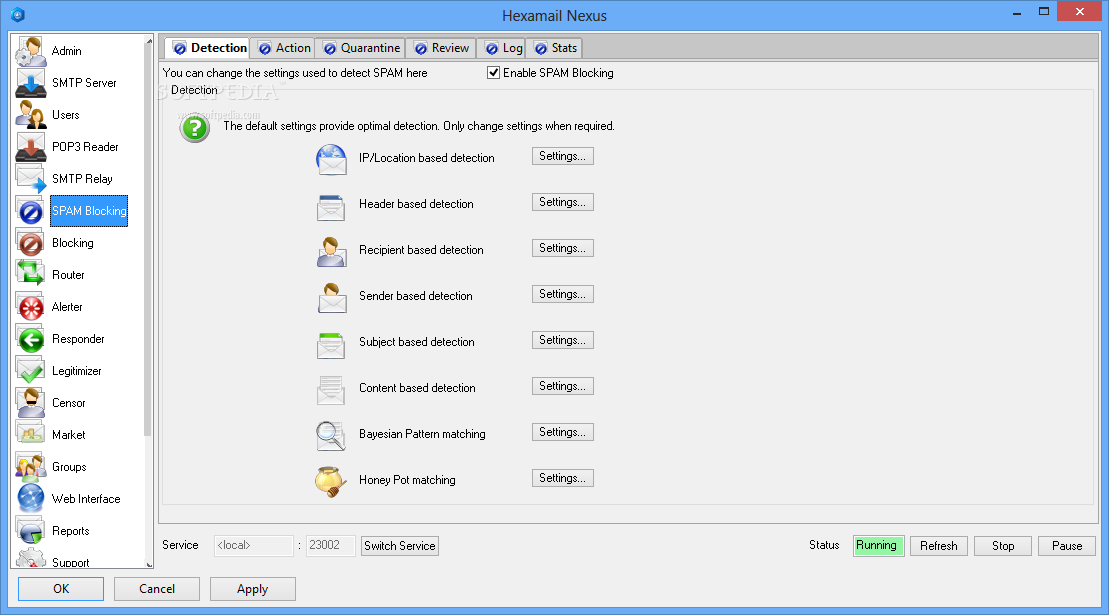Select the SMTP Server icon
The image size is (1109, 615).
[x=31, y=83]
